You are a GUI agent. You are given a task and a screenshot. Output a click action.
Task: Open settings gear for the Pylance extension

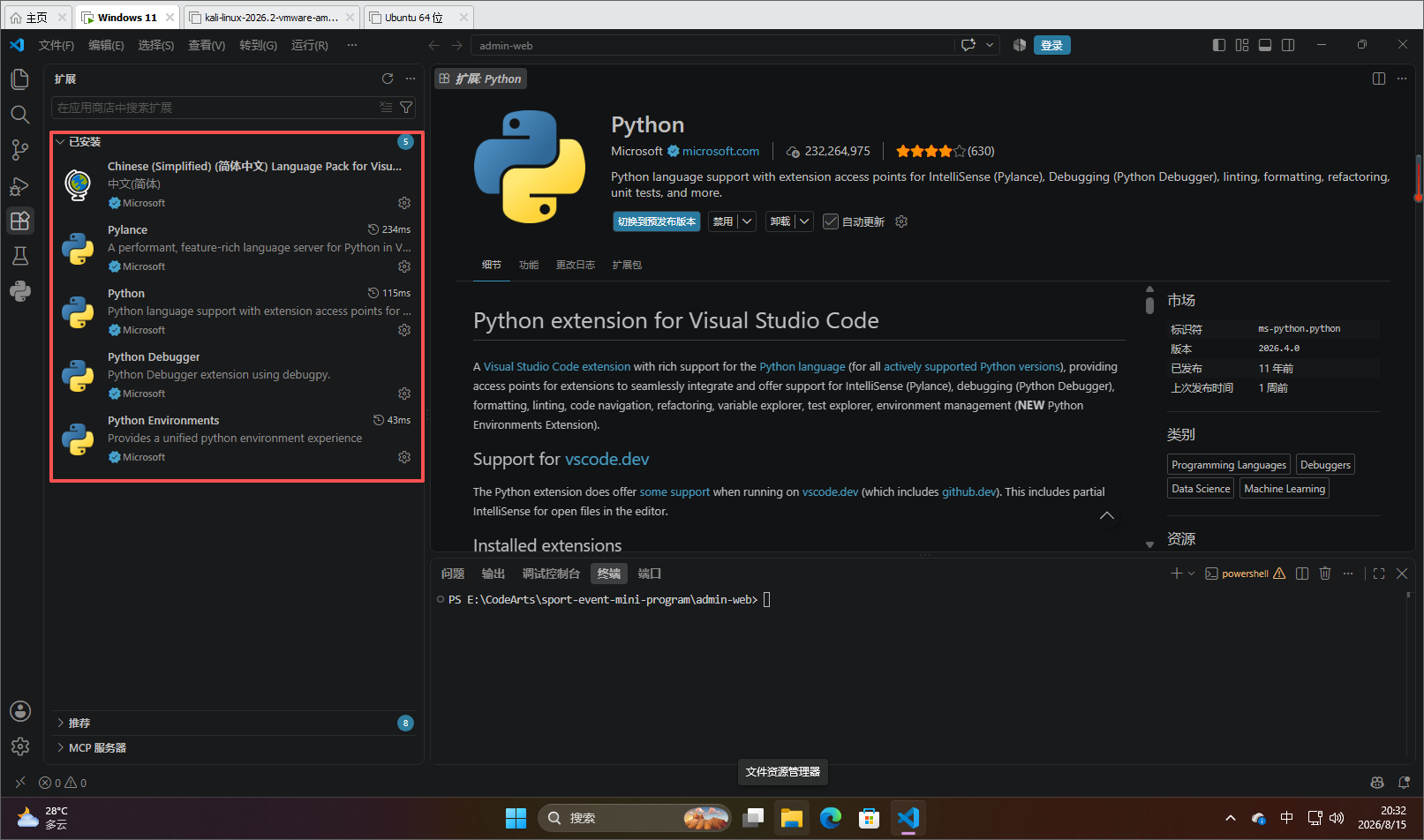(404, 266)
